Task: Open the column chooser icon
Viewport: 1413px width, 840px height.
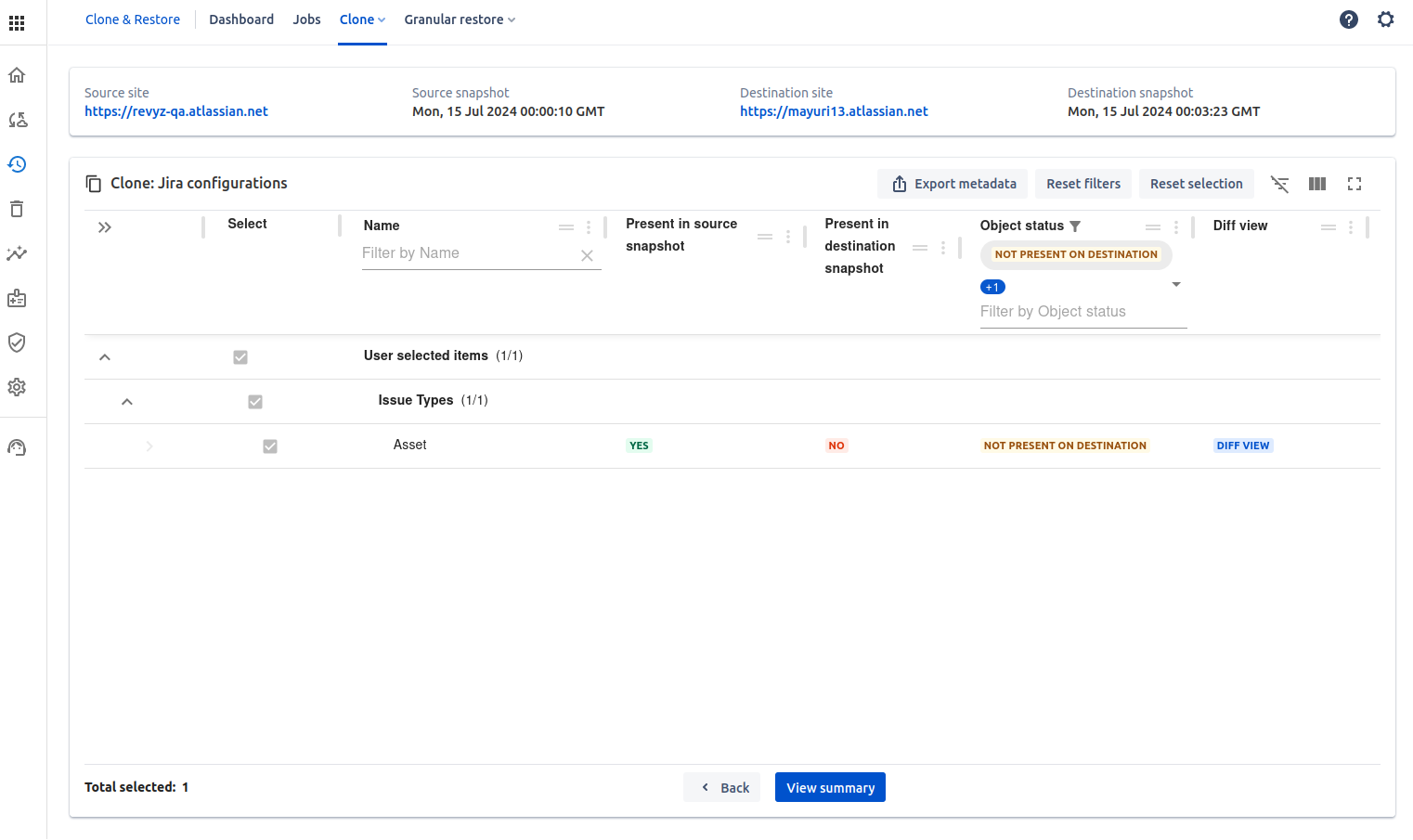Action: [x=1317, y=184]
